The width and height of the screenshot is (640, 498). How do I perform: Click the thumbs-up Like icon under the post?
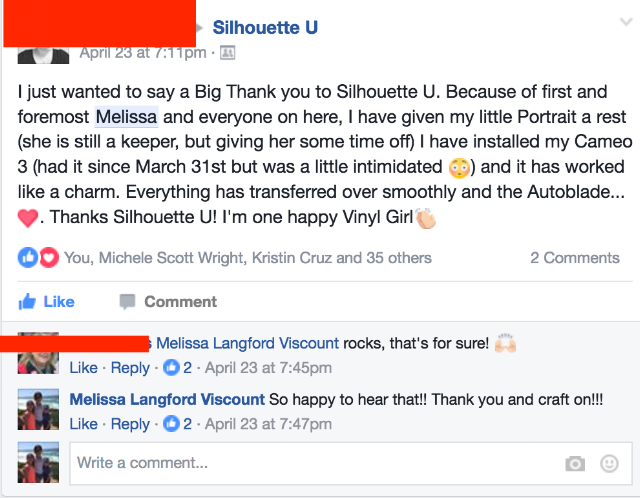(28, 301)
